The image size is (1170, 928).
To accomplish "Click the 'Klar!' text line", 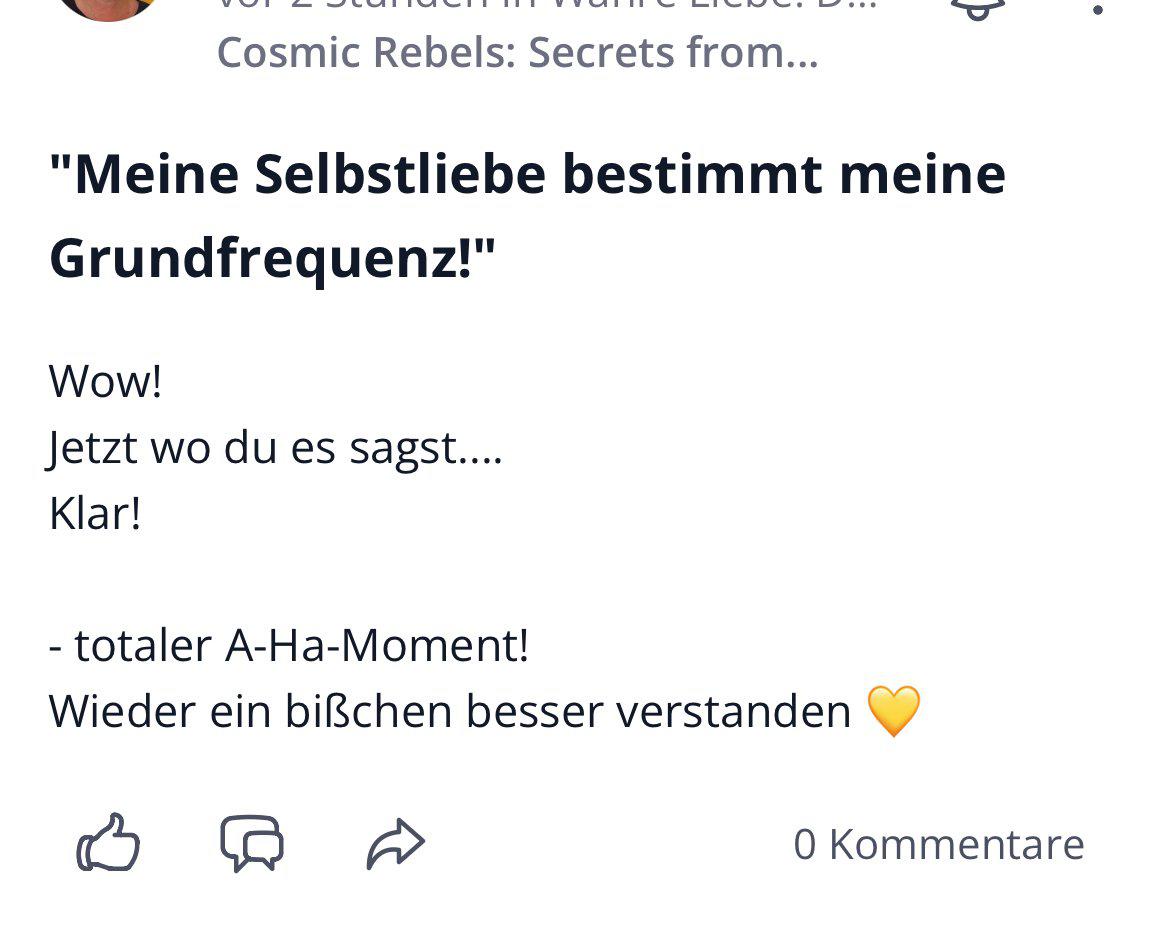I will [95, 513].
